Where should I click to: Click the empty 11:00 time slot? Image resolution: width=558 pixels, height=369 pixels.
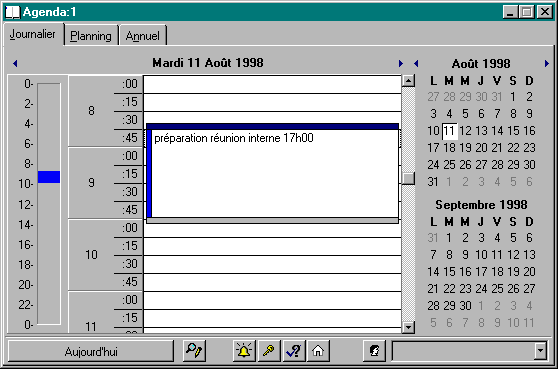click(272, 300)
